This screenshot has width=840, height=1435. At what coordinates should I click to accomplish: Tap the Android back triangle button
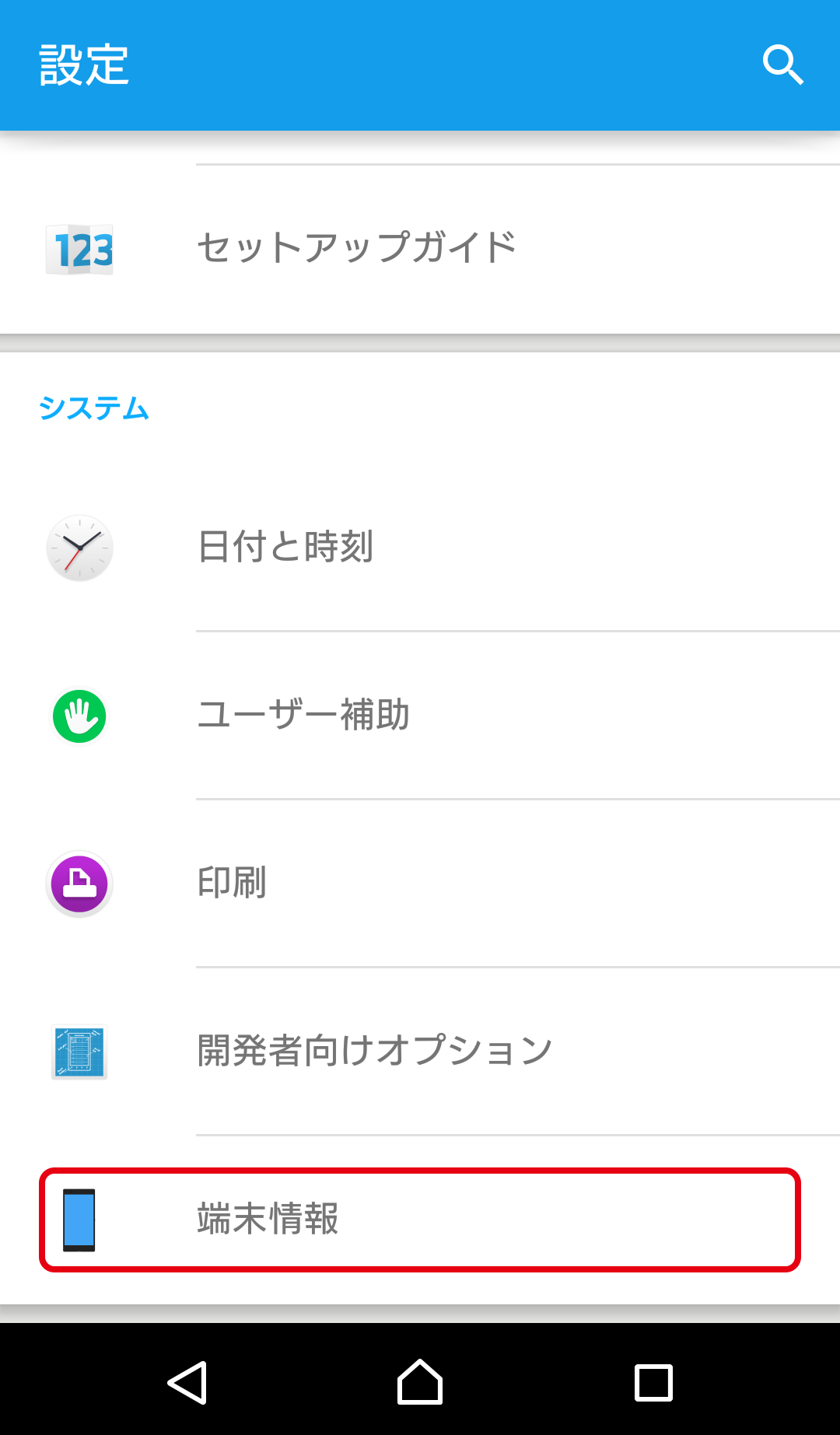pos(187,1382)
